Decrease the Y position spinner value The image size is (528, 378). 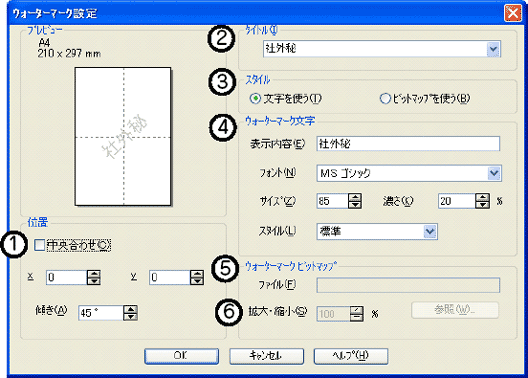click(x=197, y=281)
